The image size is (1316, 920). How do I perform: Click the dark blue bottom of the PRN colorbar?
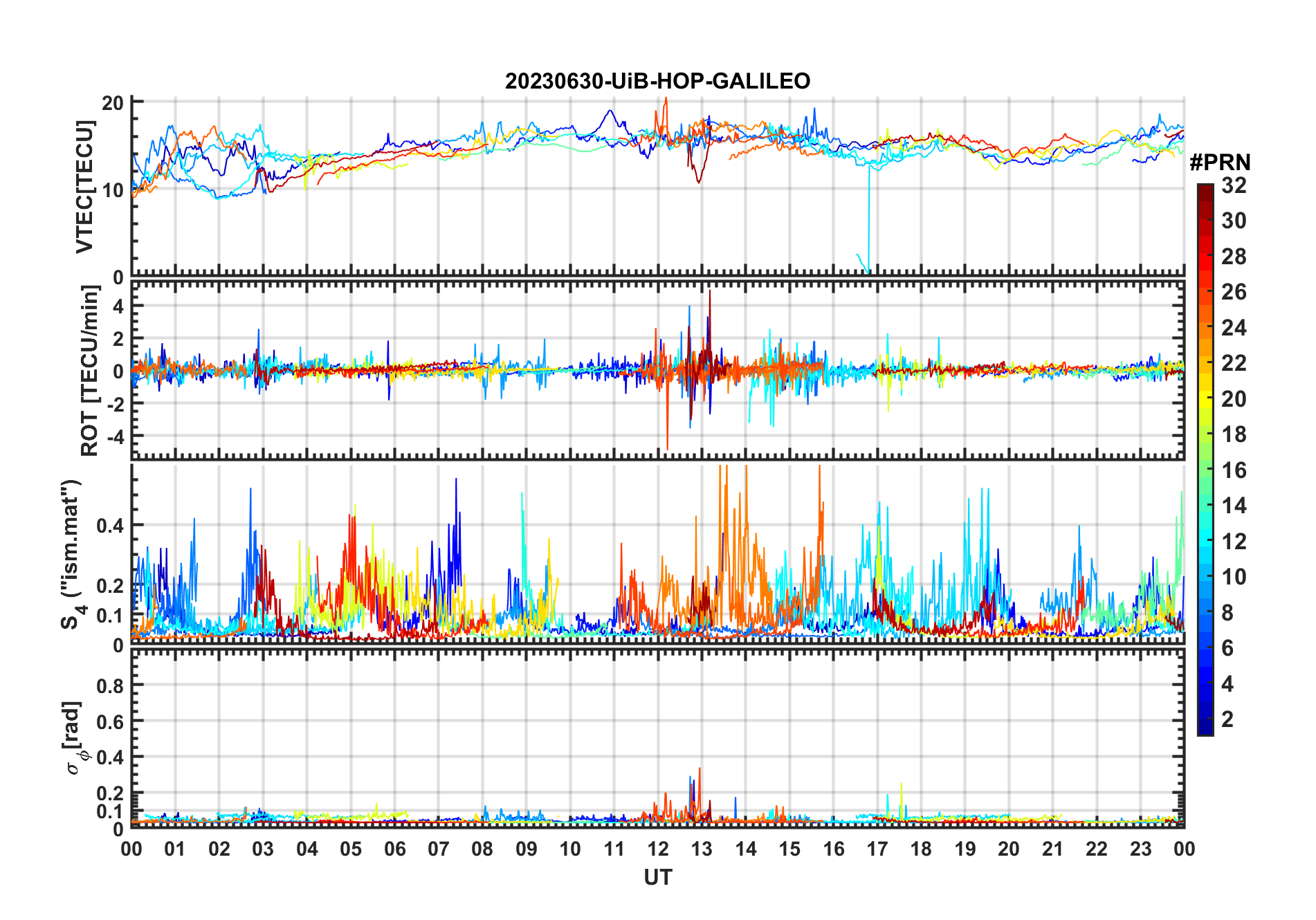1205,728
